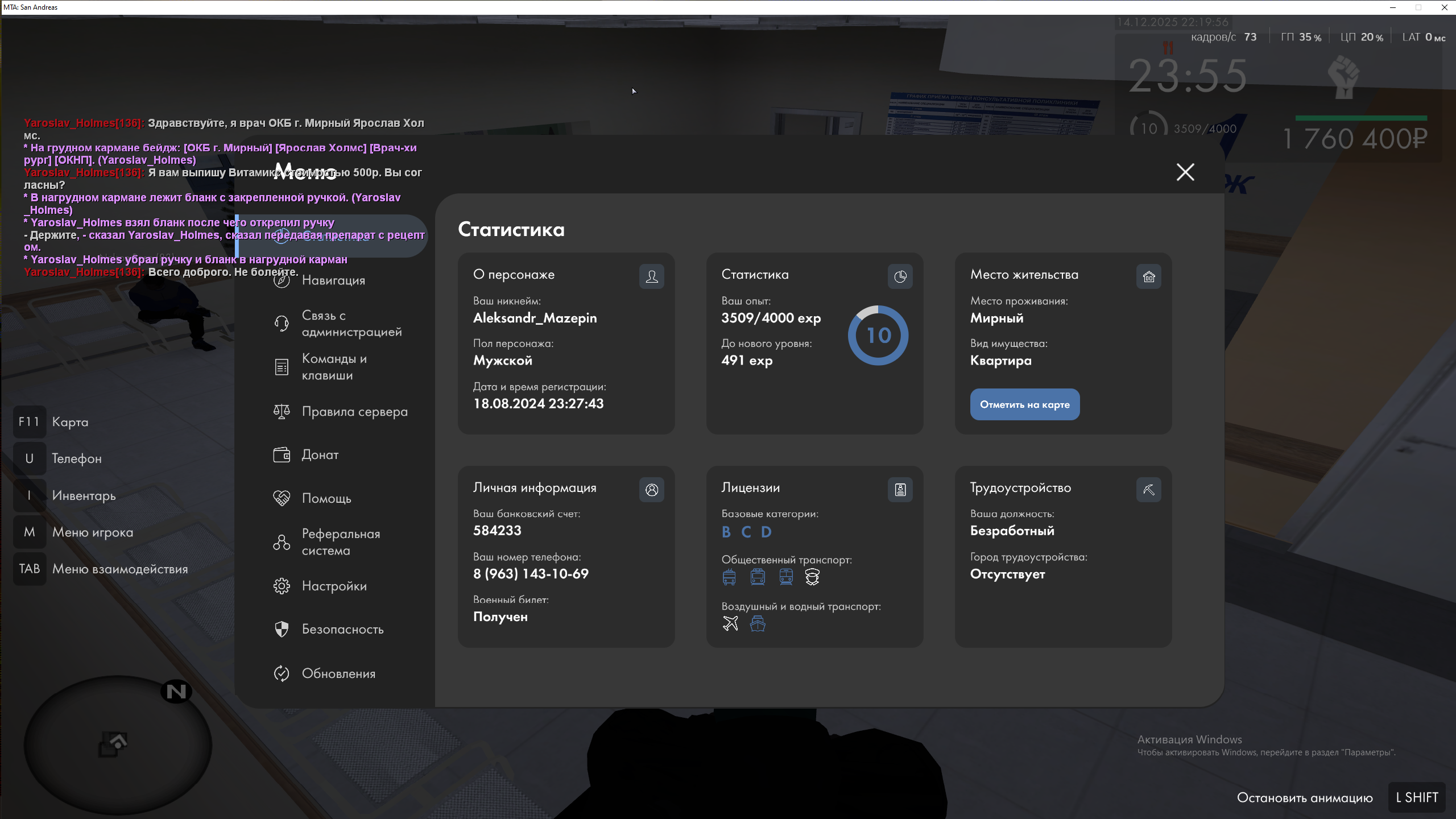Select the Донат wallet menu item
Screen dimensions: 1456x819
click(x=320, y=455)
